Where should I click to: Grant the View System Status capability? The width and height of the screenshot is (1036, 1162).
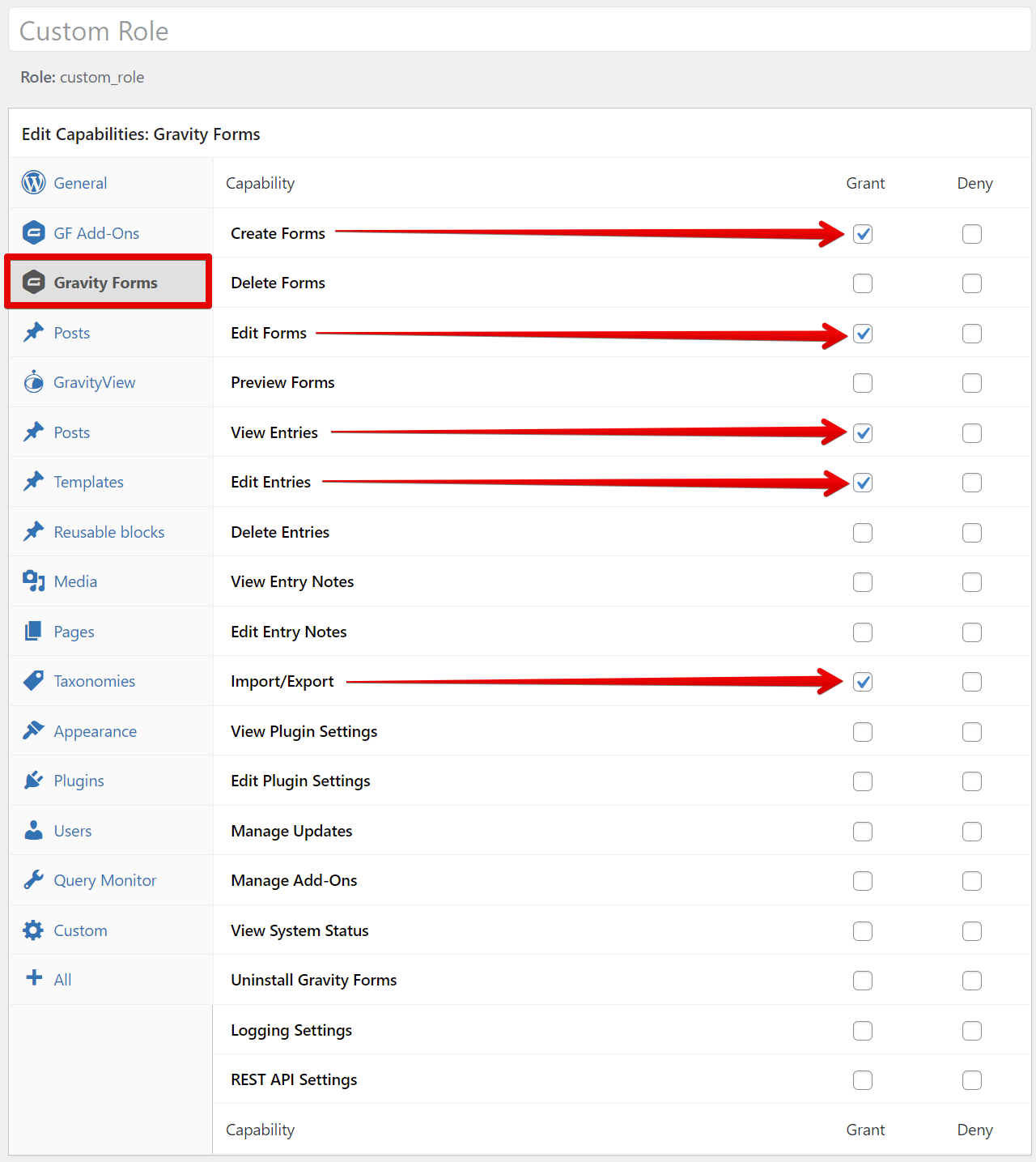click(863, 931)
